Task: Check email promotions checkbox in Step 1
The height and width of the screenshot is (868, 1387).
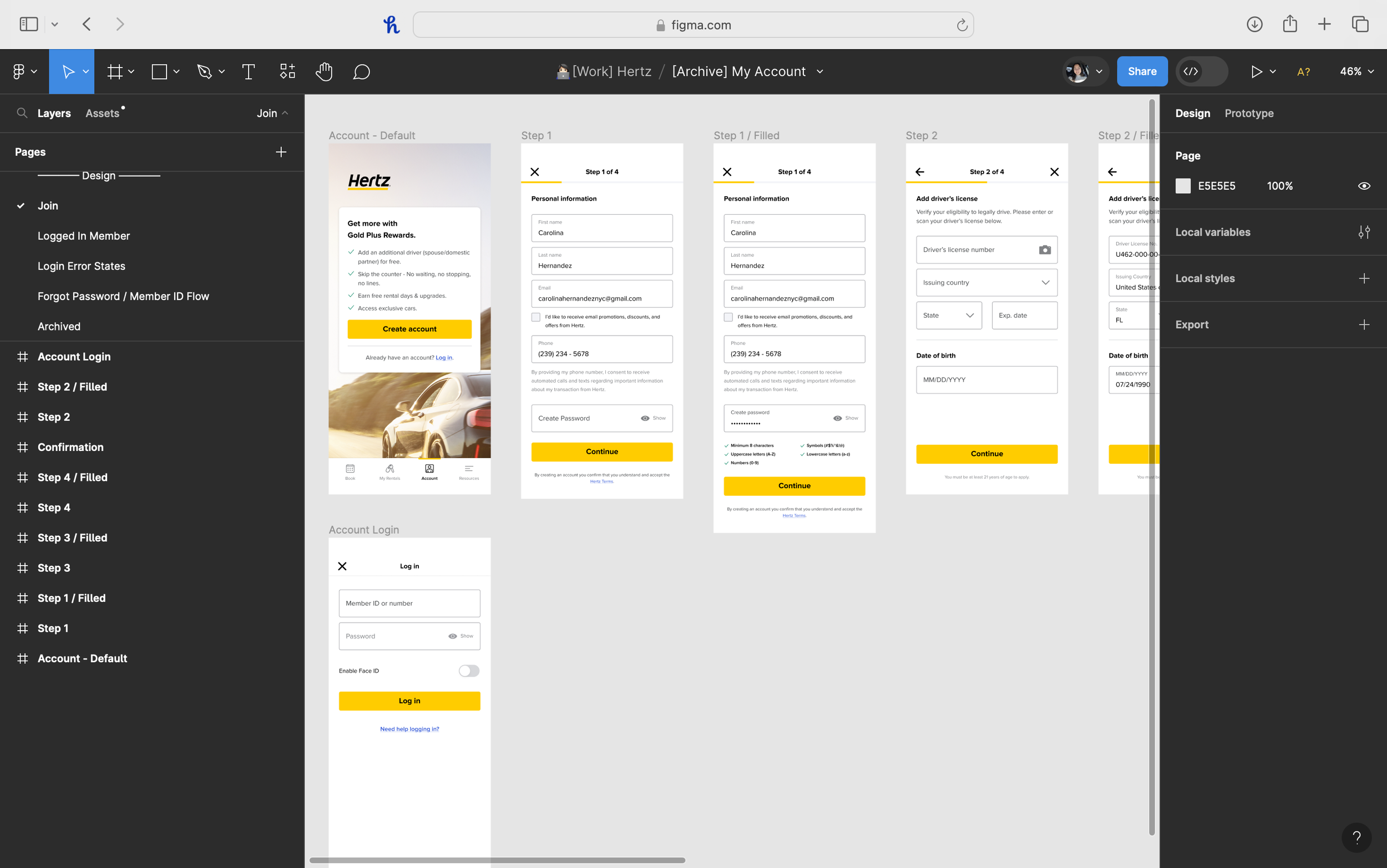Action: coord(535,317)
